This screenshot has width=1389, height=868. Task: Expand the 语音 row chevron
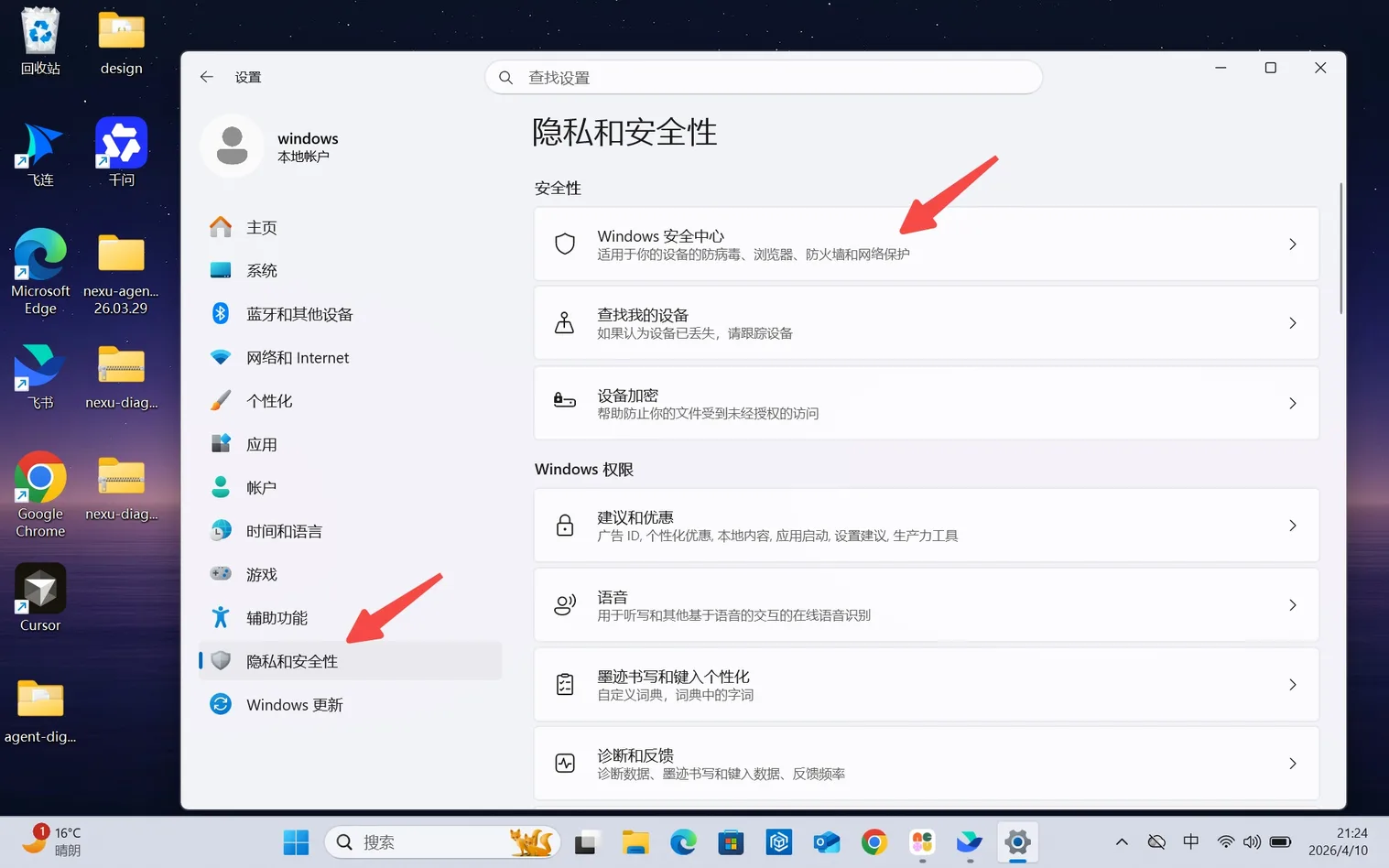click(1292, 605)
